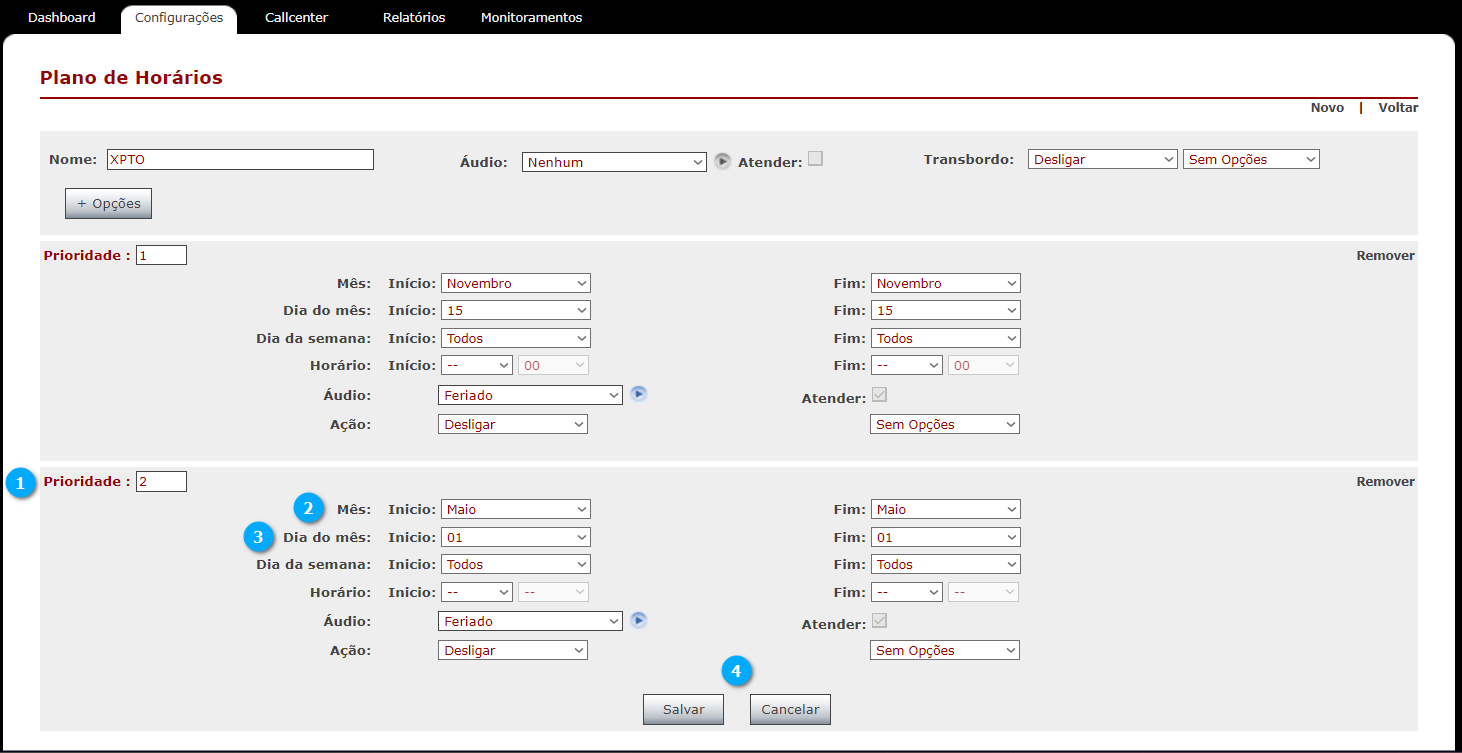Image resolution: width=1462 pixels, height=753 pixels.
Task: Click the Voltar link
Action: coord(1398,107)
